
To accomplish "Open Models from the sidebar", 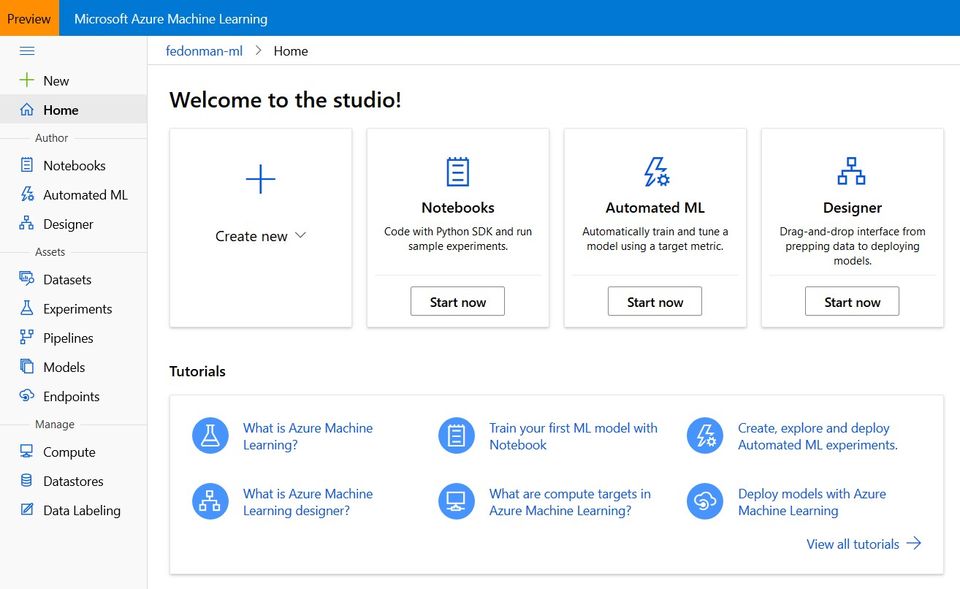I will [73, 367].
